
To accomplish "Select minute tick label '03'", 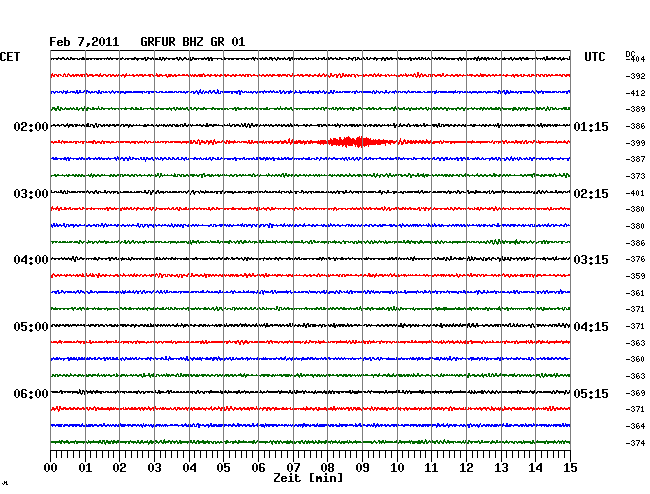I will (154, 467).
